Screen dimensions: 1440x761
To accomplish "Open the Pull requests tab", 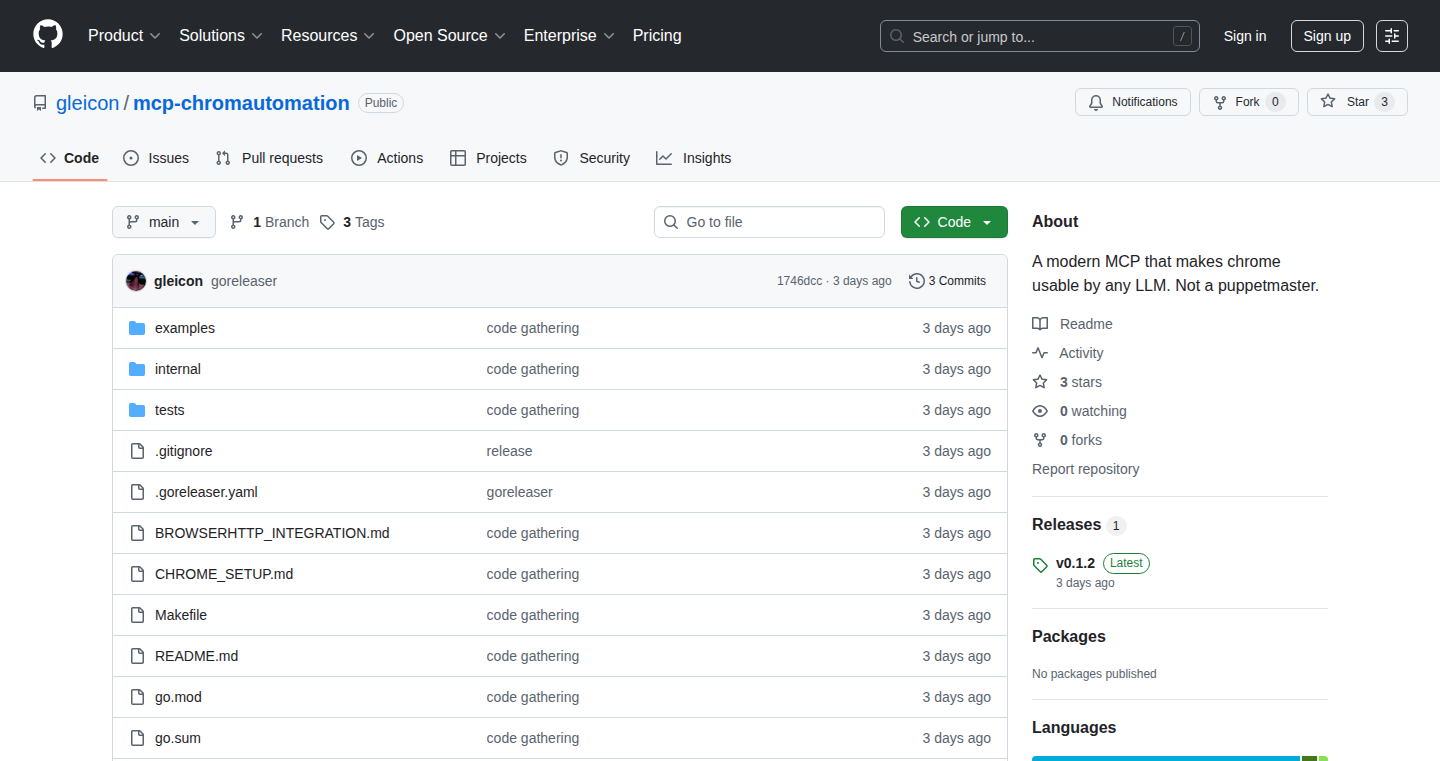I will pyautogui.click(x=269, y=158).
